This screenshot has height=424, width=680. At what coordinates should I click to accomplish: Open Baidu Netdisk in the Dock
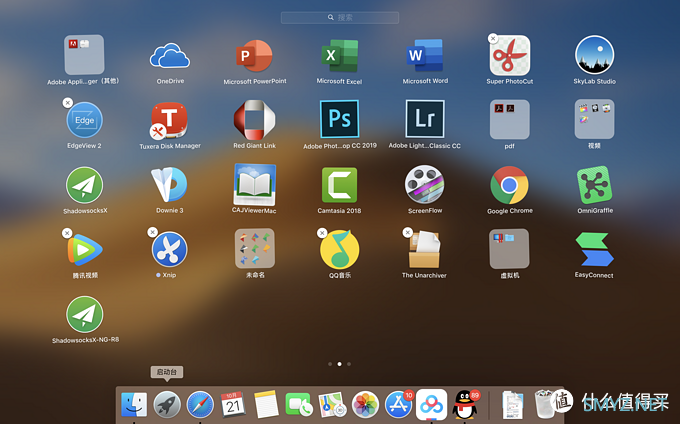[x=432, y=405]
